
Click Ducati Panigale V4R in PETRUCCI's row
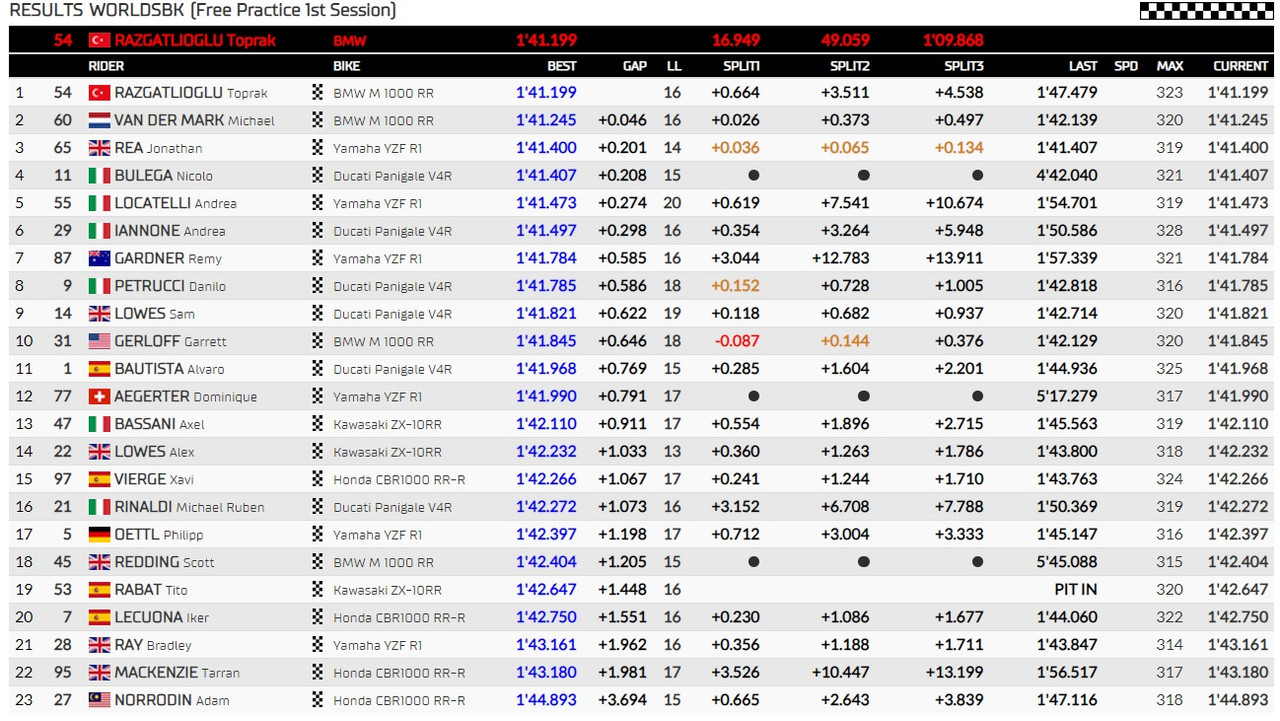coord(392,286)
